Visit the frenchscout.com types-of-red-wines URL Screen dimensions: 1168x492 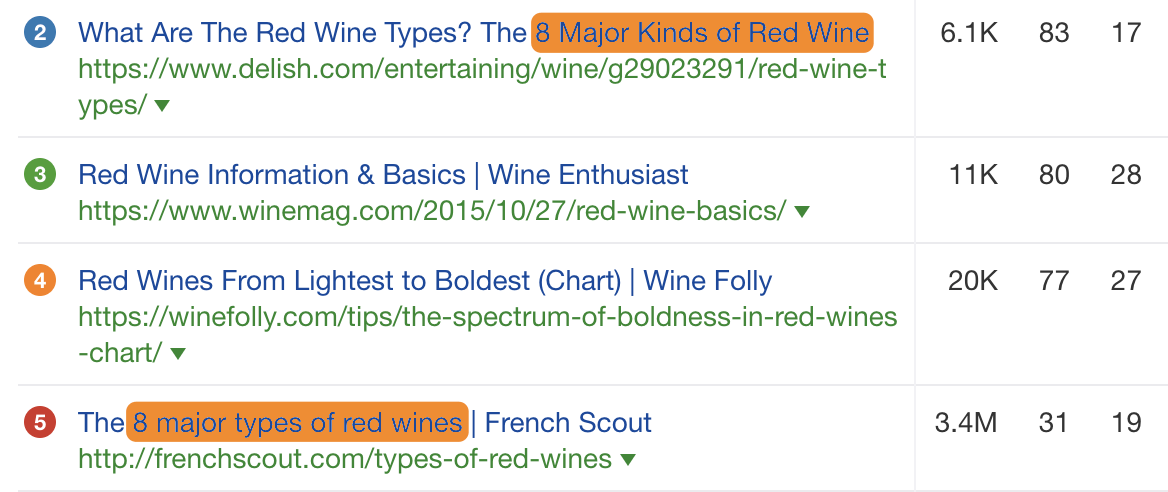point(344,460)
